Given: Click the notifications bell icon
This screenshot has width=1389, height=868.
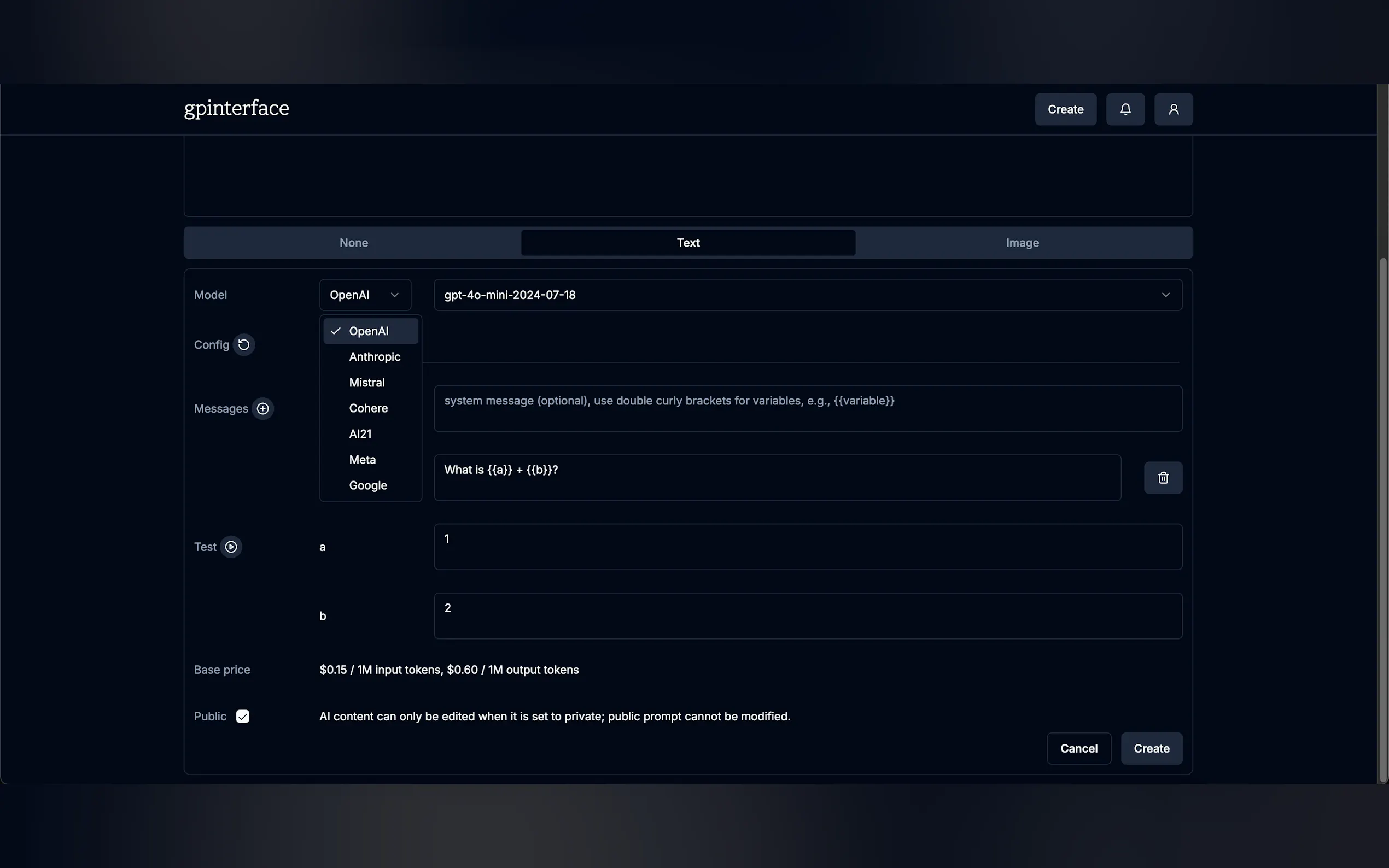Looking at the screenshot, I should coord(1125,109).
